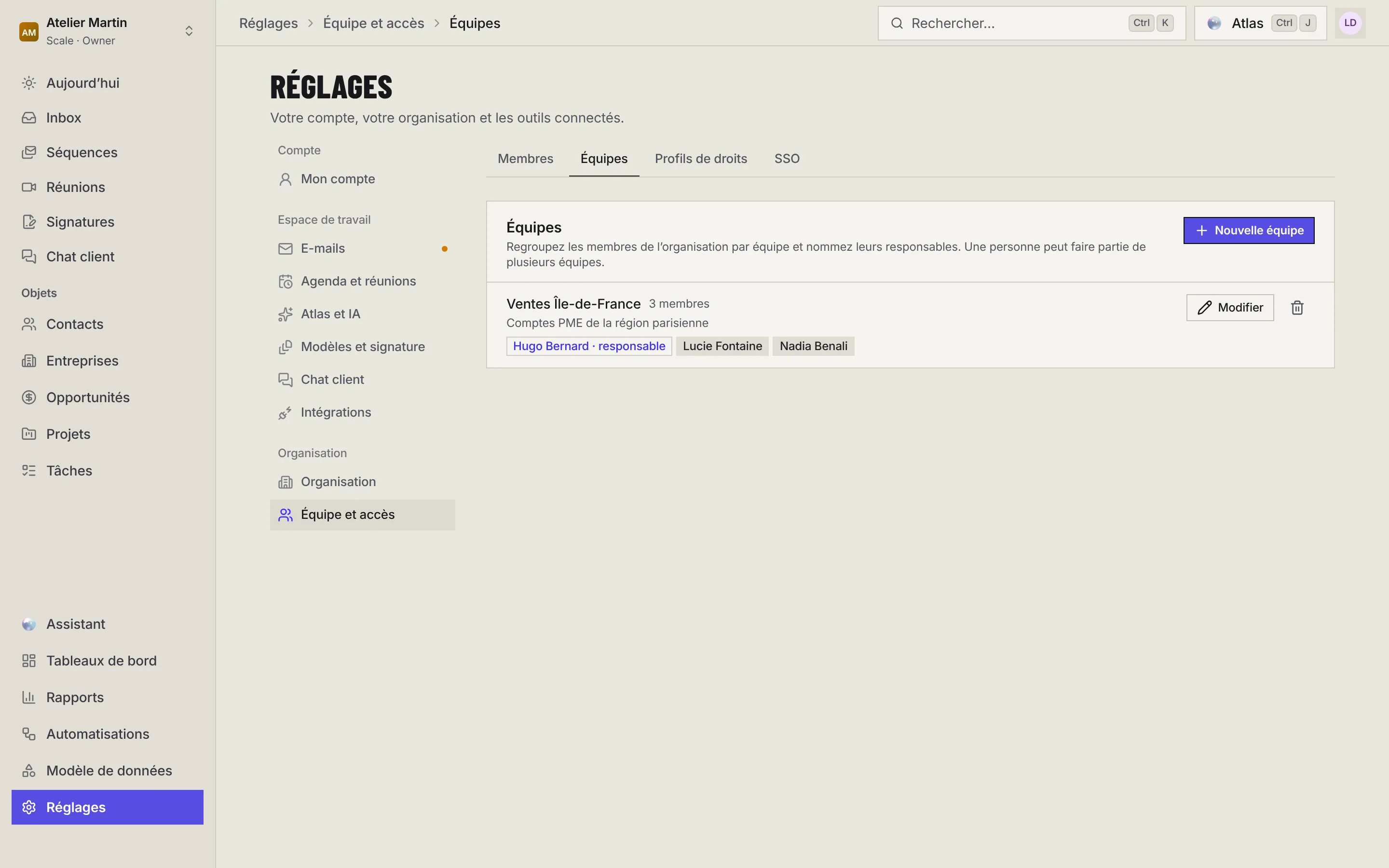
Task: Expand the Atelier Martin workspace switcher
Action: [x=108, y=31]
